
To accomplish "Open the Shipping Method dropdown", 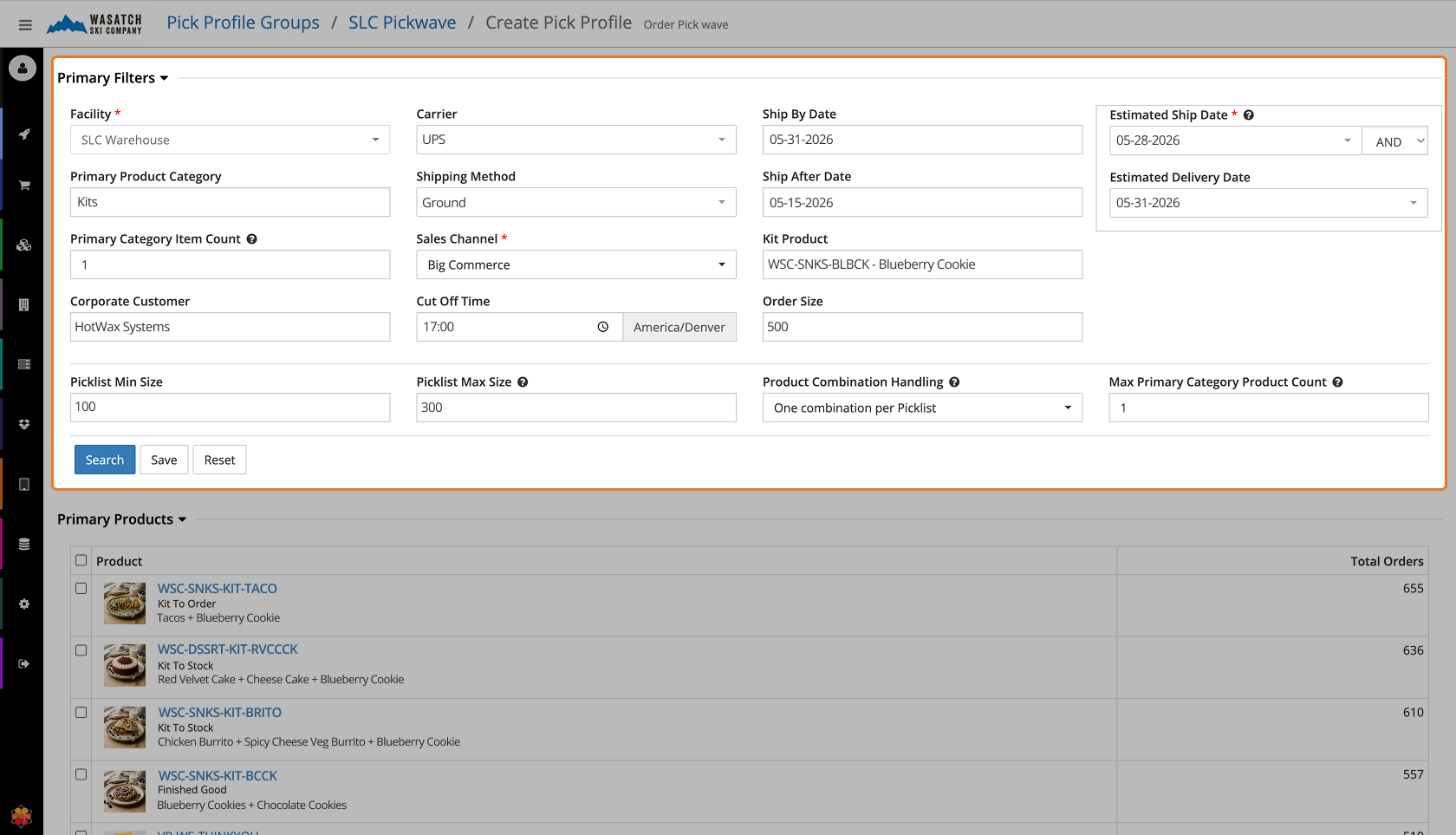I will click(x=575, y=202).
